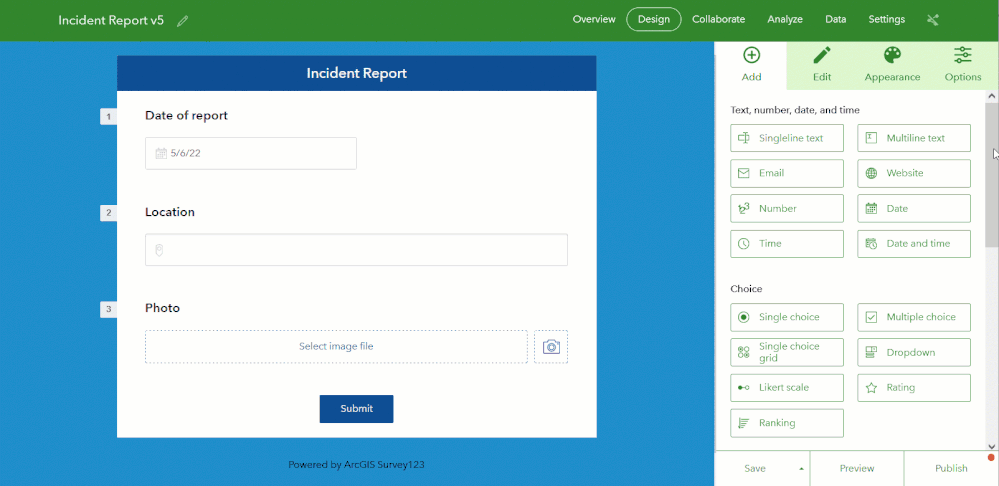Click the Preview button
Screen dimensions: 999x486
pos(857,468)
